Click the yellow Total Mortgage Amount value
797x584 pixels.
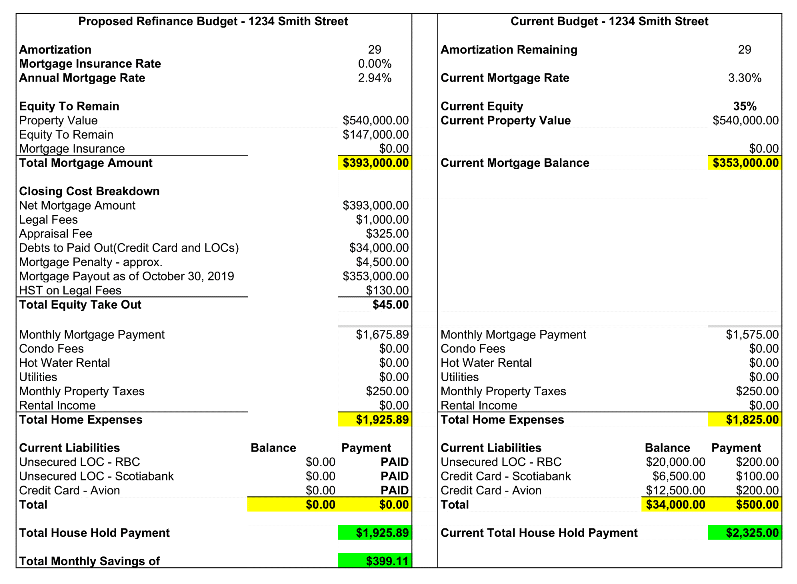tap(375, 163)
